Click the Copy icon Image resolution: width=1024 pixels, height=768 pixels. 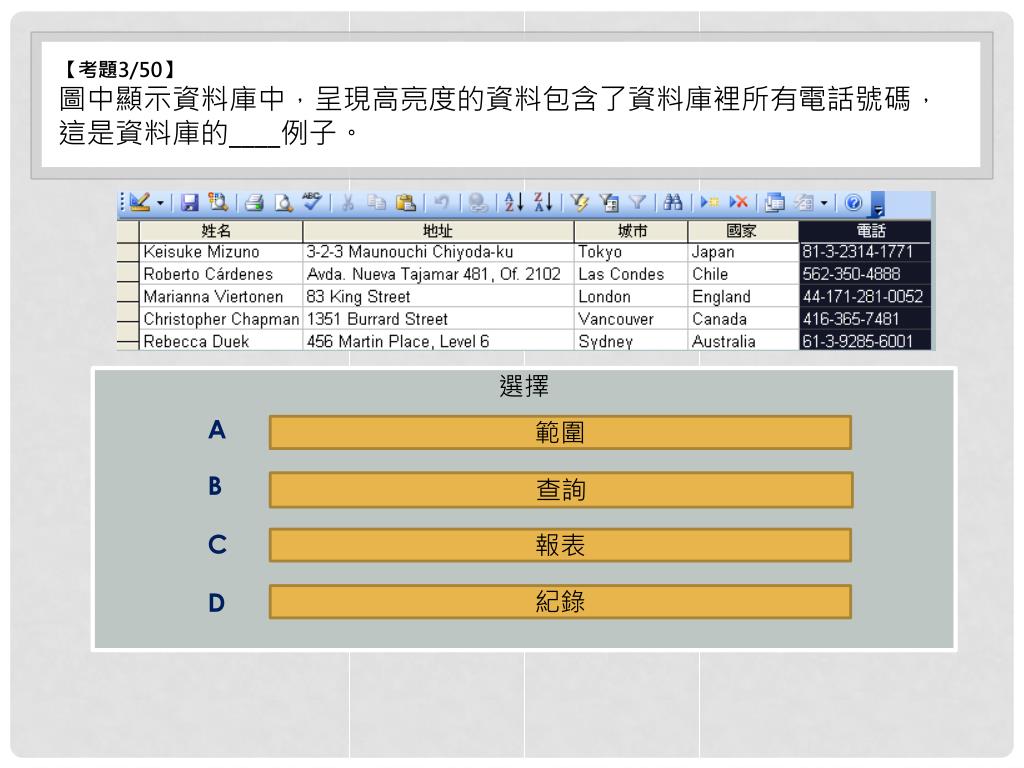point(376,203)
